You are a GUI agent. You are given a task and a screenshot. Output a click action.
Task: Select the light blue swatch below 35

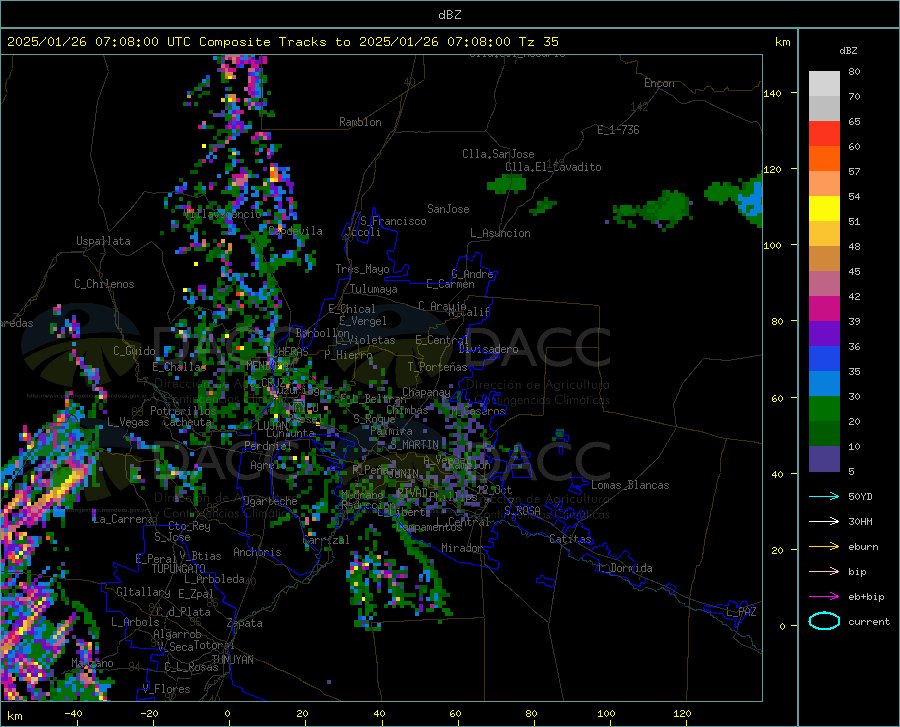[x=824, y=384]
